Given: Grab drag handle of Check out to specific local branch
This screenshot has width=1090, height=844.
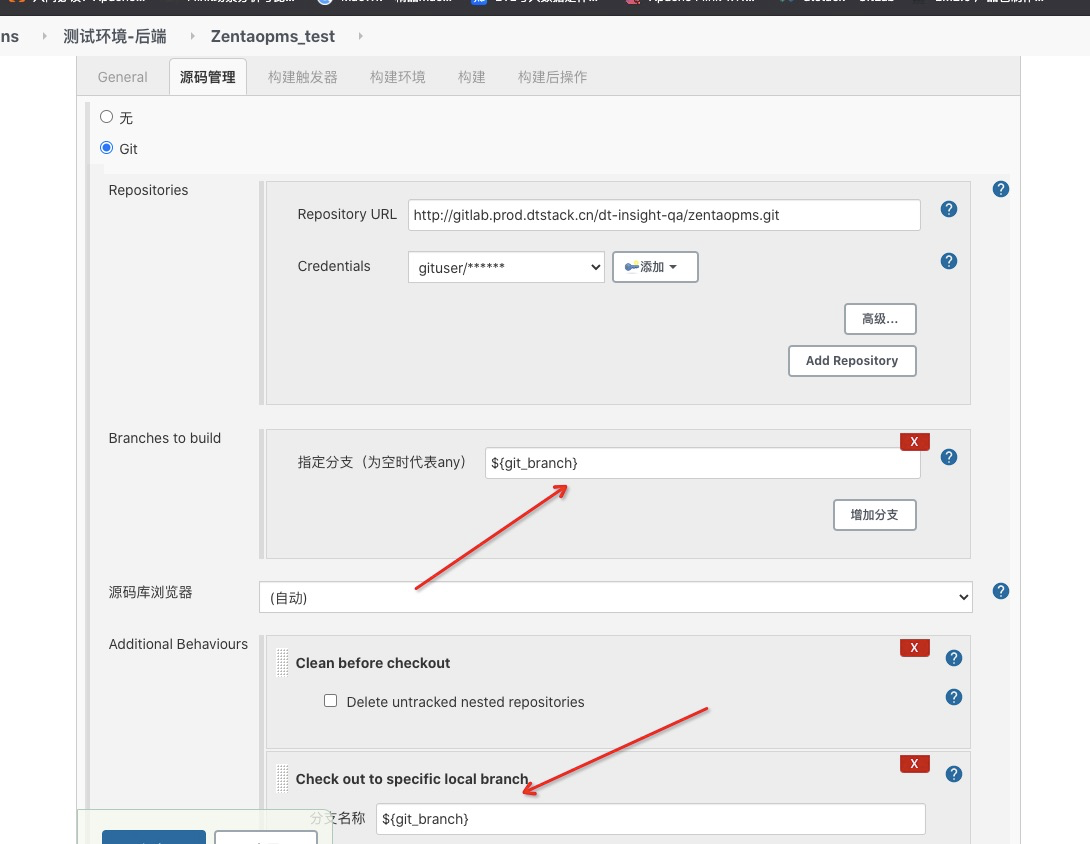Looking at the screenshot, I should coord(282,779).
